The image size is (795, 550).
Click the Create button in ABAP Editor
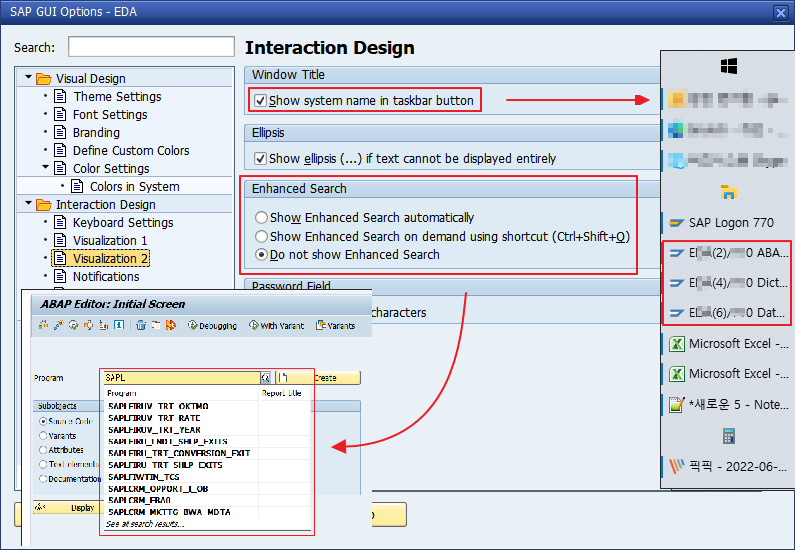tap(318, 378)
